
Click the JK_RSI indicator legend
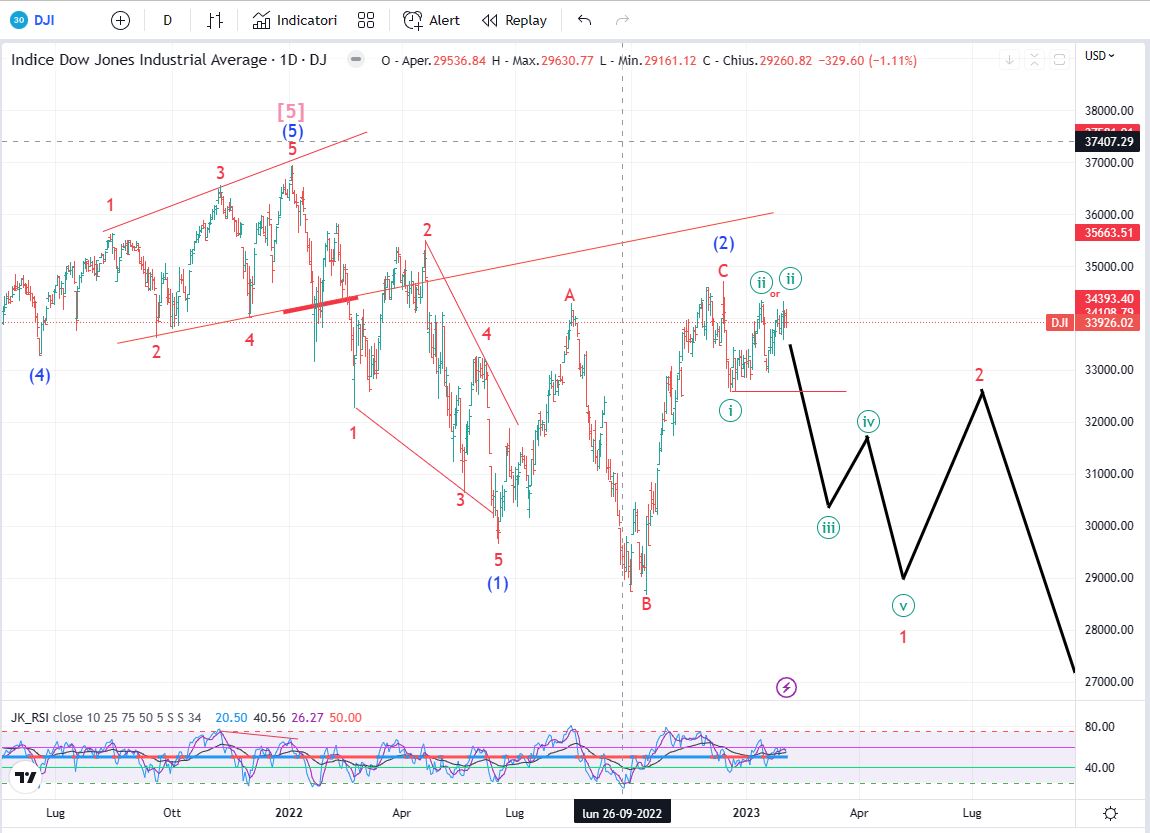click(106, 717)
